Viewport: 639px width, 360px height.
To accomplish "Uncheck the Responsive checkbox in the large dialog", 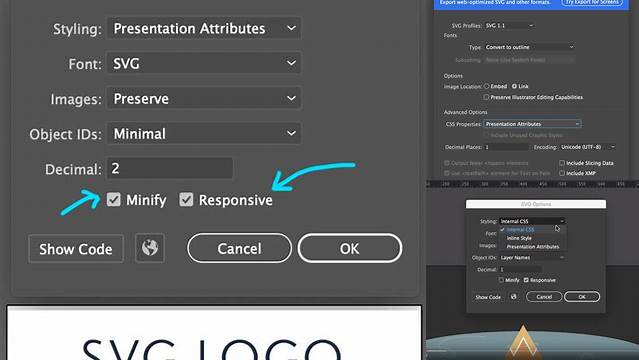I will [186, 200].
